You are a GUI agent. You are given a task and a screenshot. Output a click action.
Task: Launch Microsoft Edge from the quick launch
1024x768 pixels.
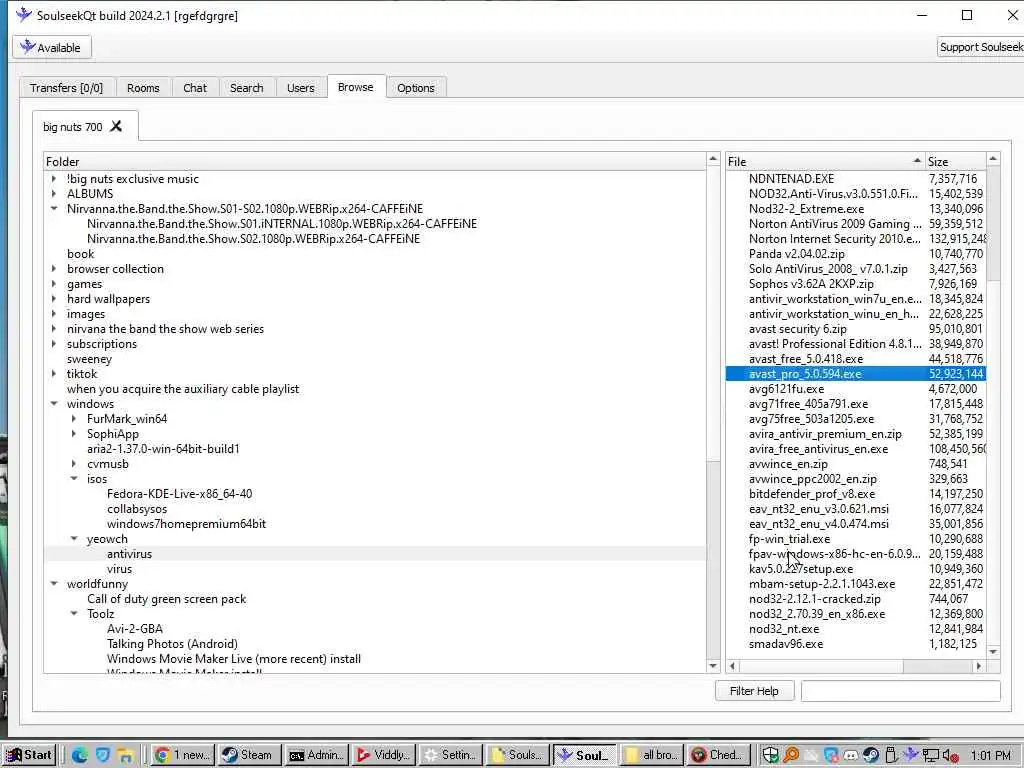(80, 756)
